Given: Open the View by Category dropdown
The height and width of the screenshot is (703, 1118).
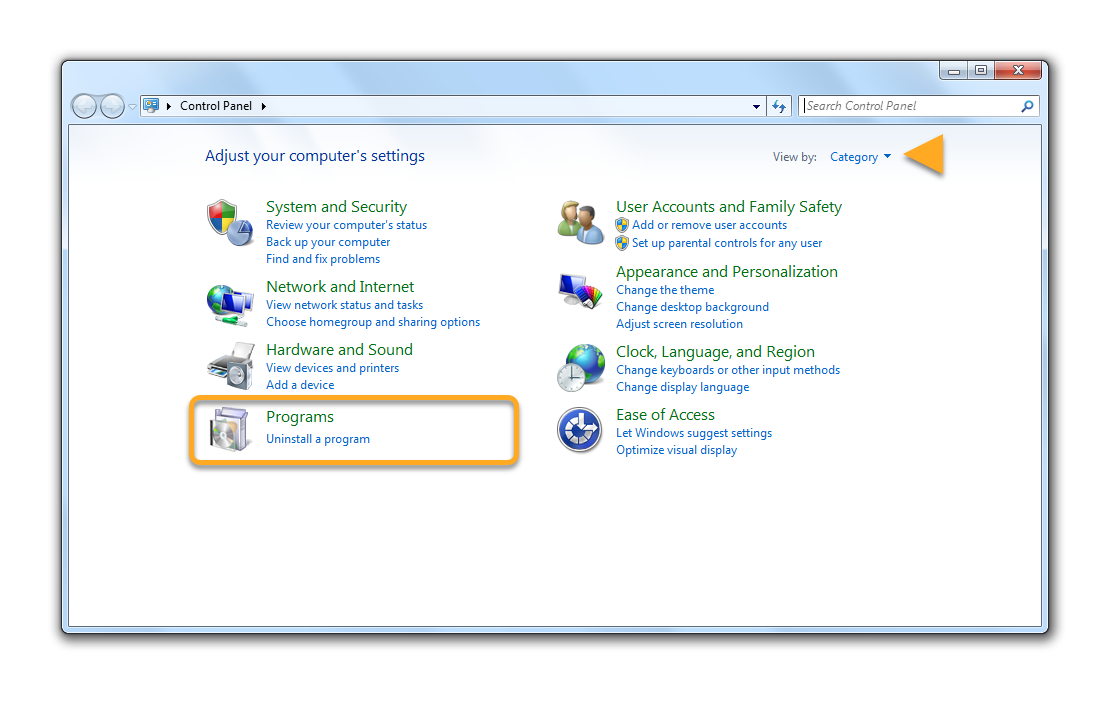Looking at the screenshot, I should point(860,157).
